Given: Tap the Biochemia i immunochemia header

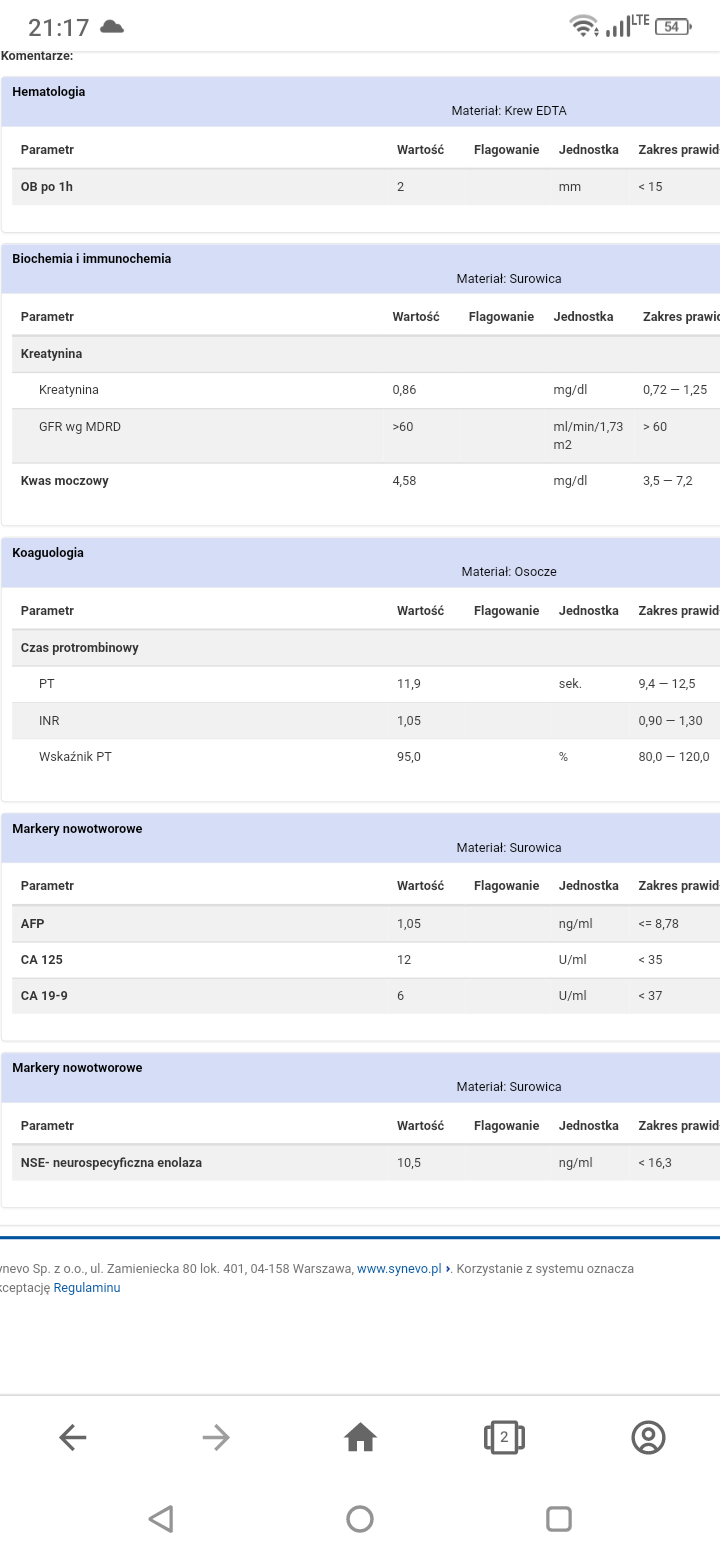Looking at the screenshot, I should (92, 259).
